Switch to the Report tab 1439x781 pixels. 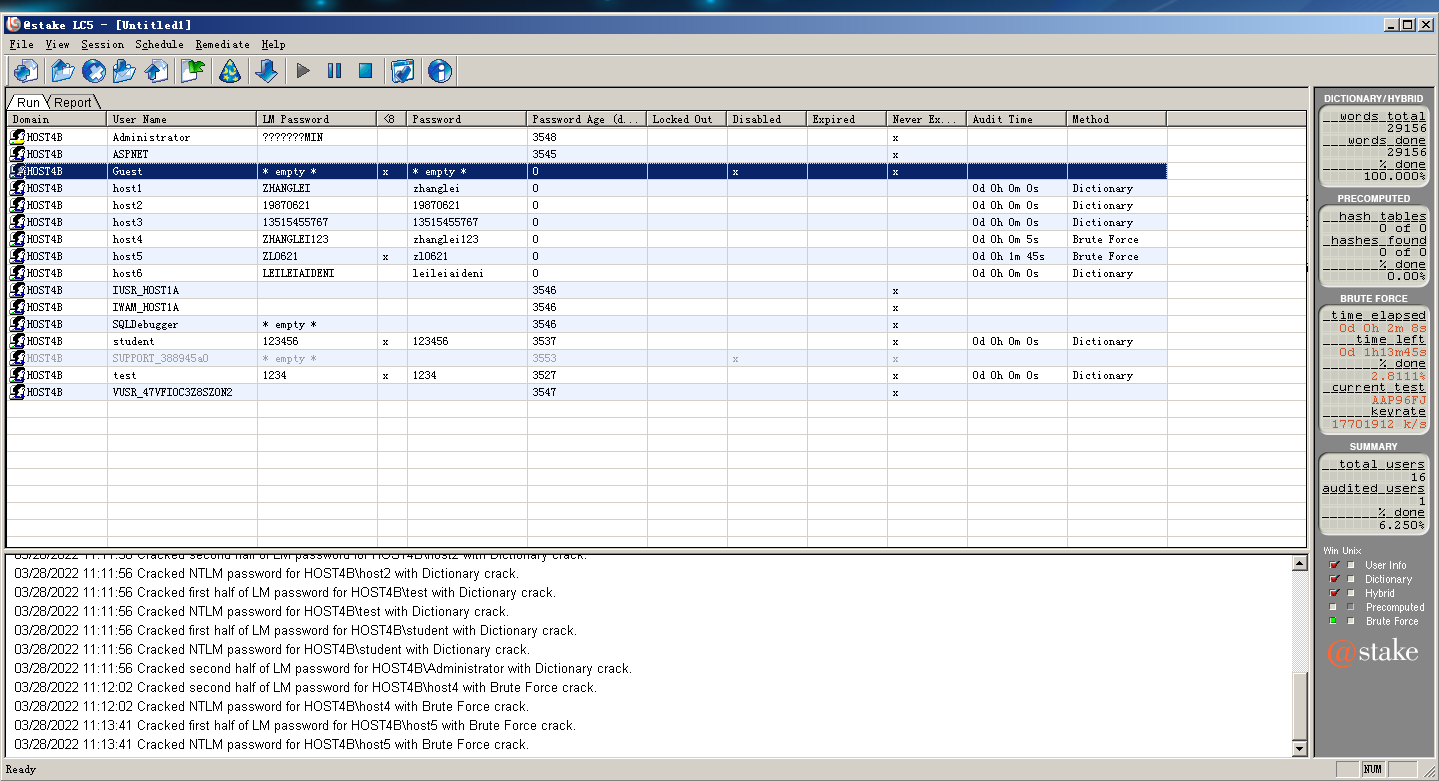(73, 102)
